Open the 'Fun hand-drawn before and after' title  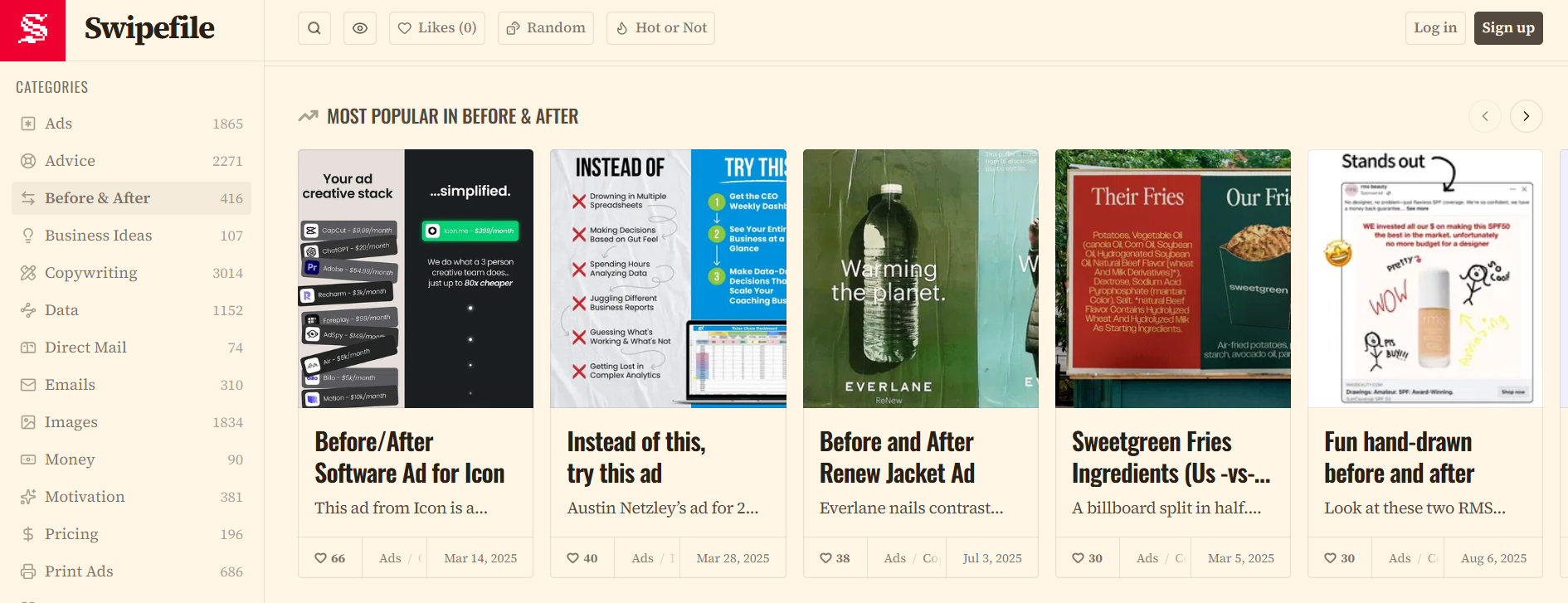click(x=1400, y=458)
